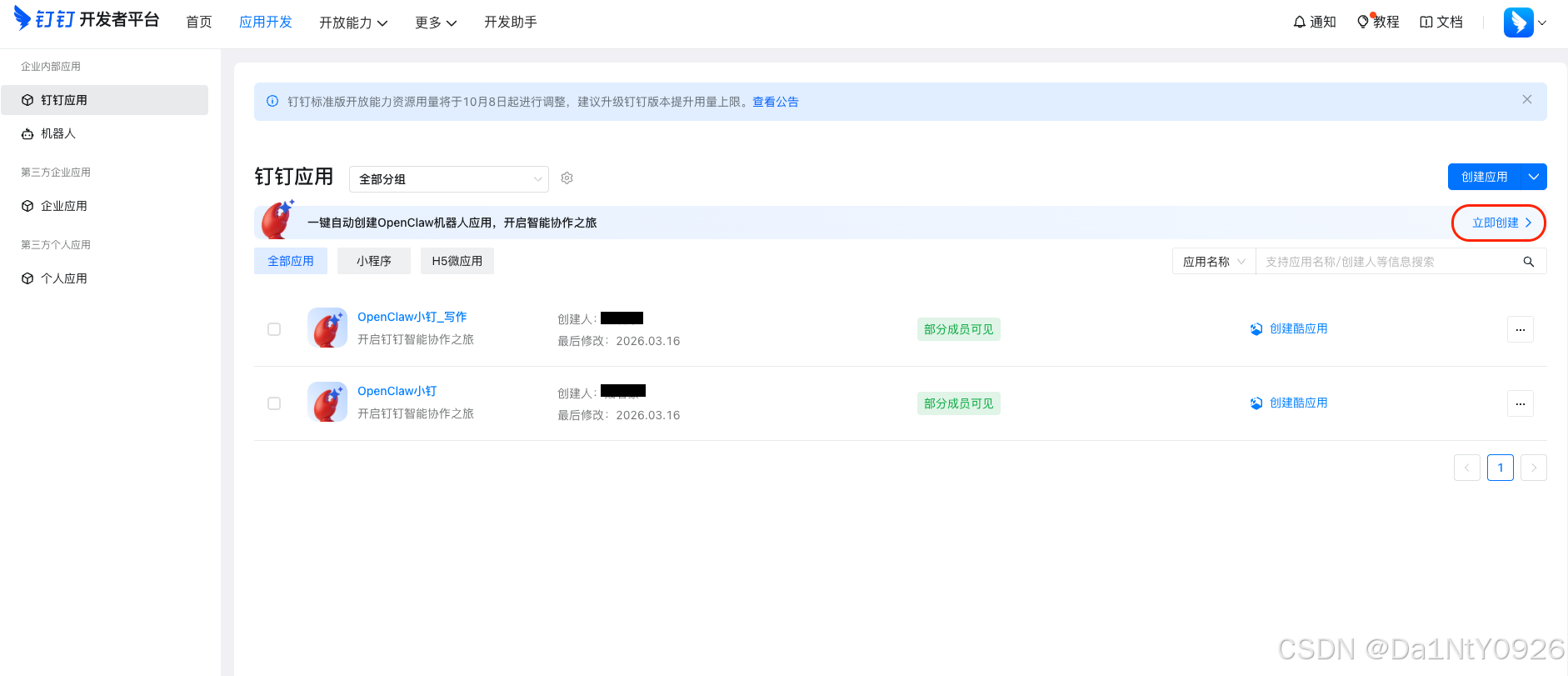Select 钉钉应用 in sidebar
This screenshot has width=1568, height=676.
[x=105, y=100]
